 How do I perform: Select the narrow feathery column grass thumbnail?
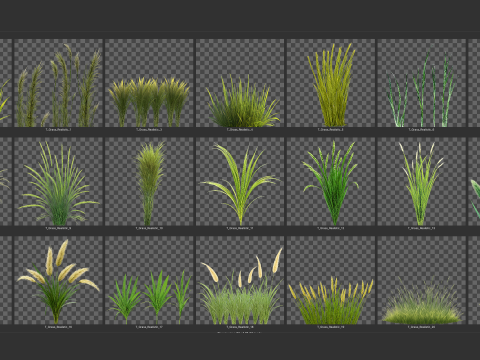[x=149, y=182]
